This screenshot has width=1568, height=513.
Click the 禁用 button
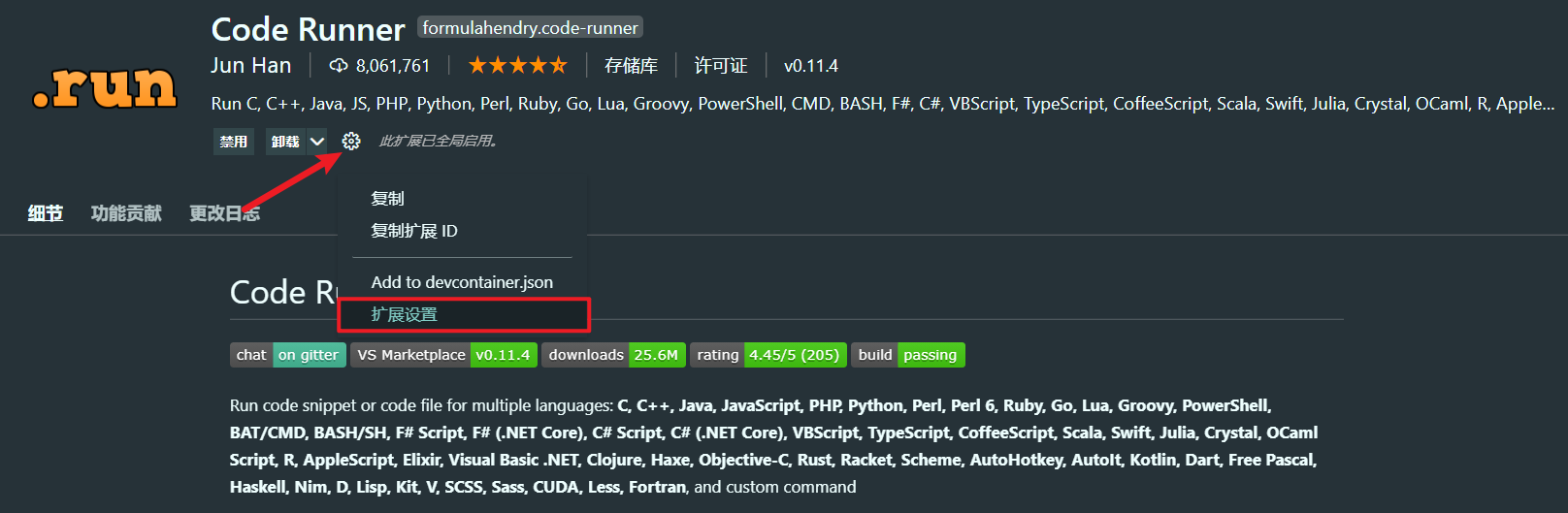tap(234, 142)
